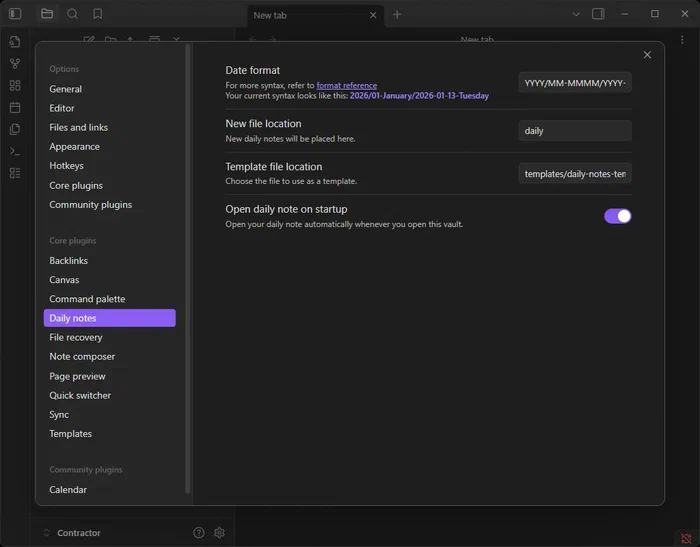Select Canvas plugin options

[x=110, y=280]
